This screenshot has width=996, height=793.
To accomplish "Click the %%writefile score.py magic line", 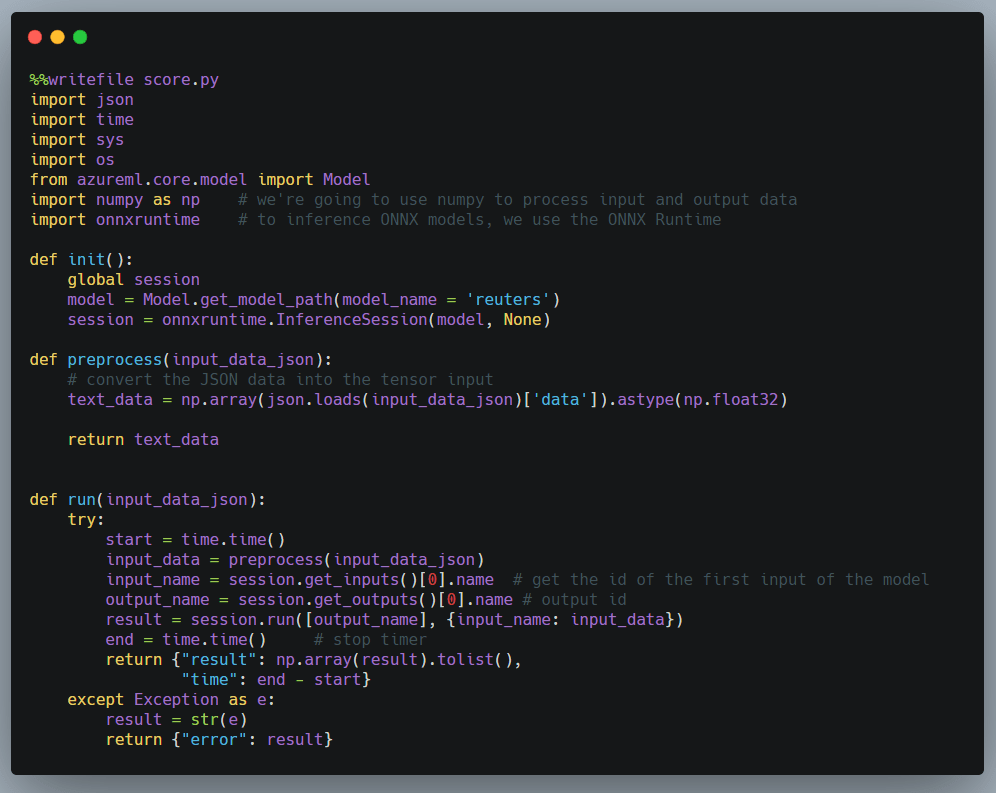I will (124, 79).
